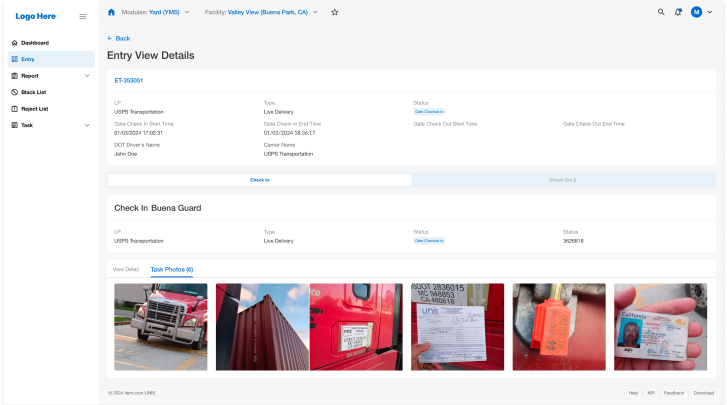This screenshot has width=727, height=405.
Task: Toggle the hamburger menu icon
Action: click(83, 16)
